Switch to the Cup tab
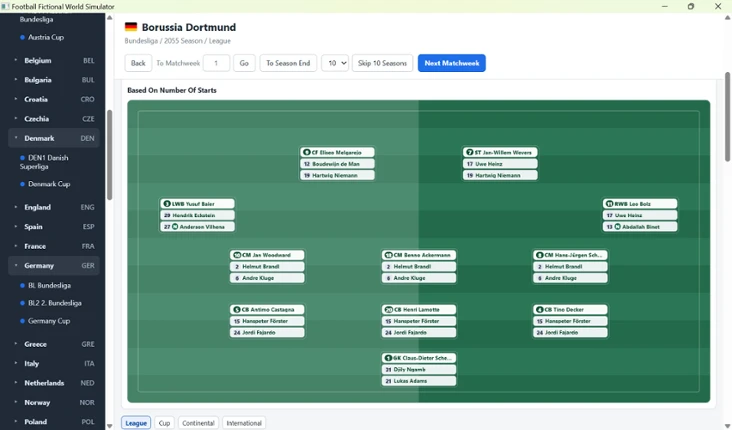 (164, 423)
